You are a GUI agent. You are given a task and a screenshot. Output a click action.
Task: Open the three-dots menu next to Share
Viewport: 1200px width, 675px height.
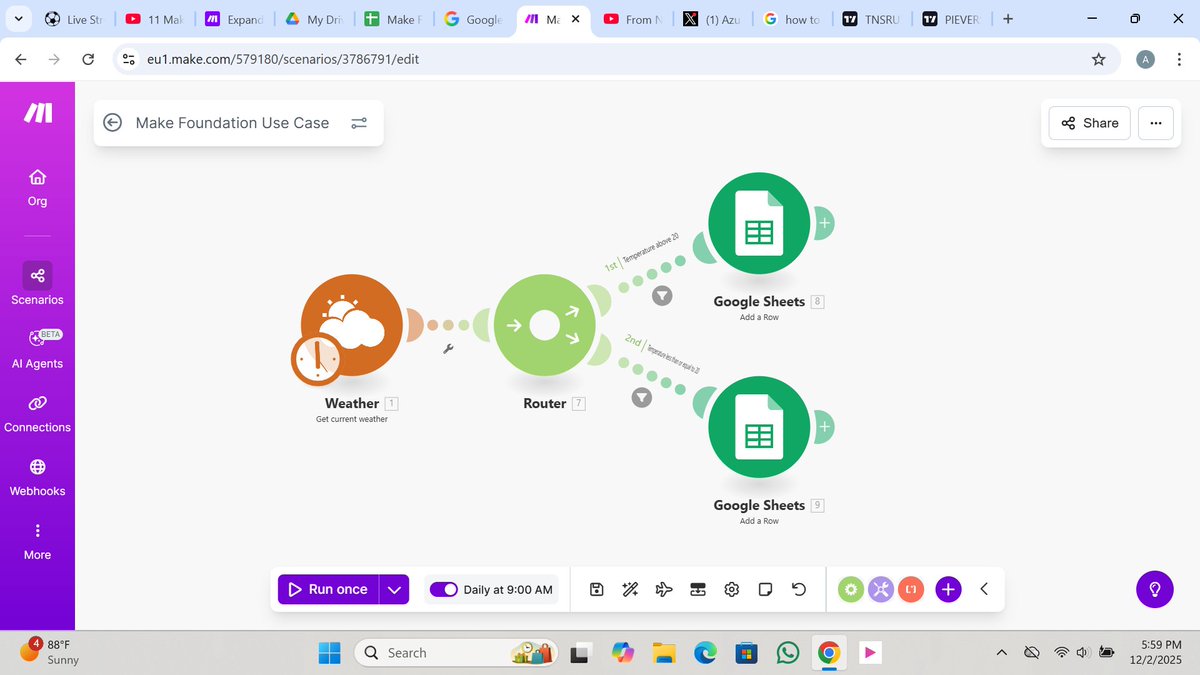click(x=1155, y=123)
